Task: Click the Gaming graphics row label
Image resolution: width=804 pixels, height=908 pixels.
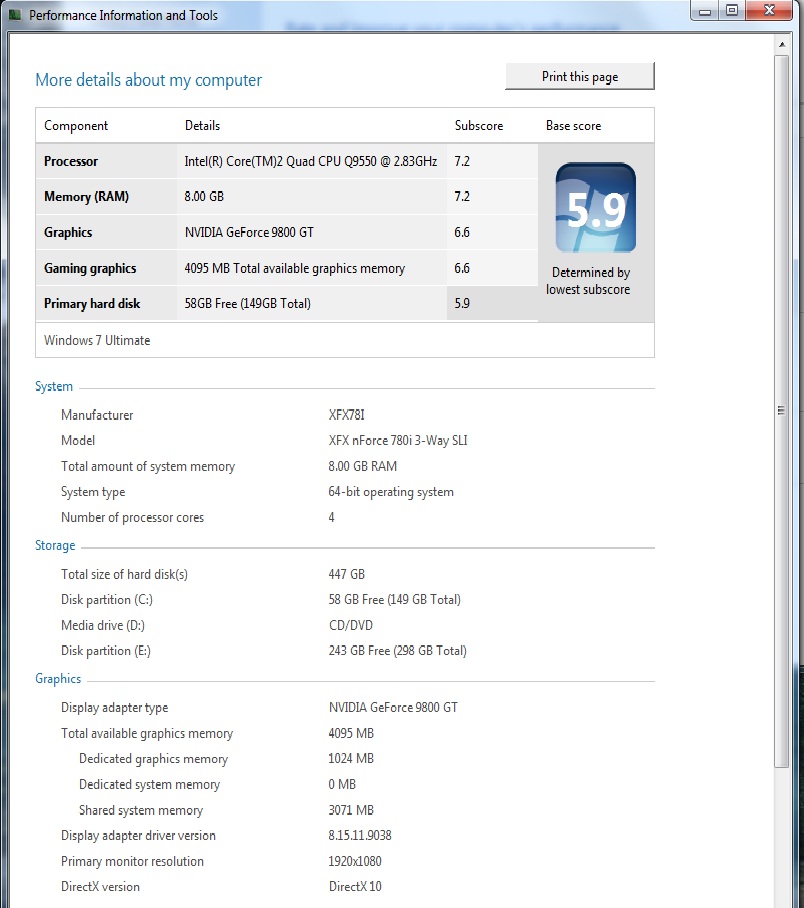Action: [90, 268]
